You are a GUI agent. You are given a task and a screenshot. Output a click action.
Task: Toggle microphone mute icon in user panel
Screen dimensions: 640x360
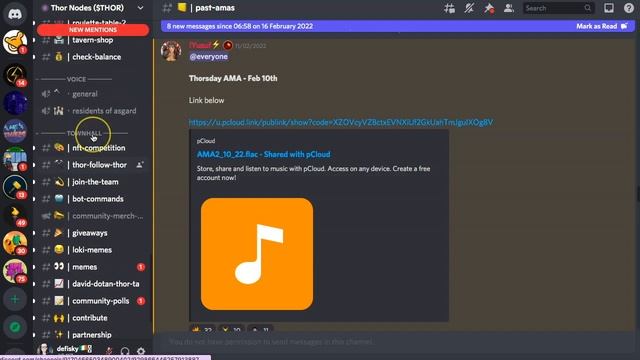(109, 351)
